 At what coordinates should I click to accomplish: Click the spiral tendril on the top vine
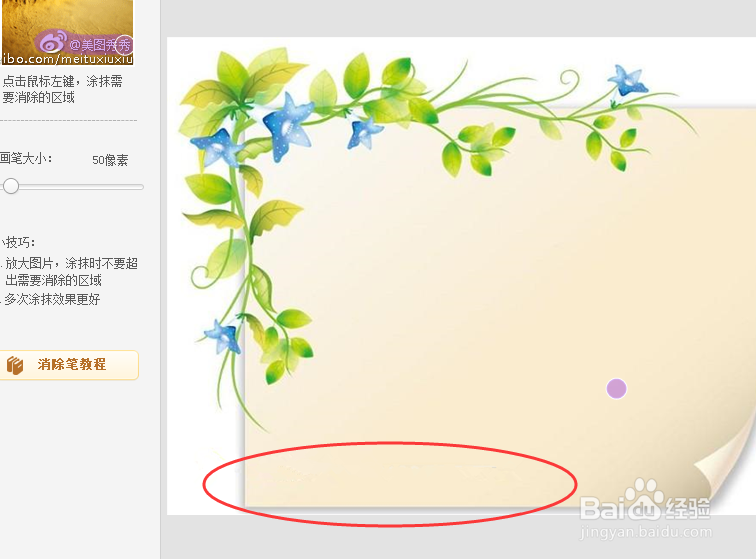[570, 78]
